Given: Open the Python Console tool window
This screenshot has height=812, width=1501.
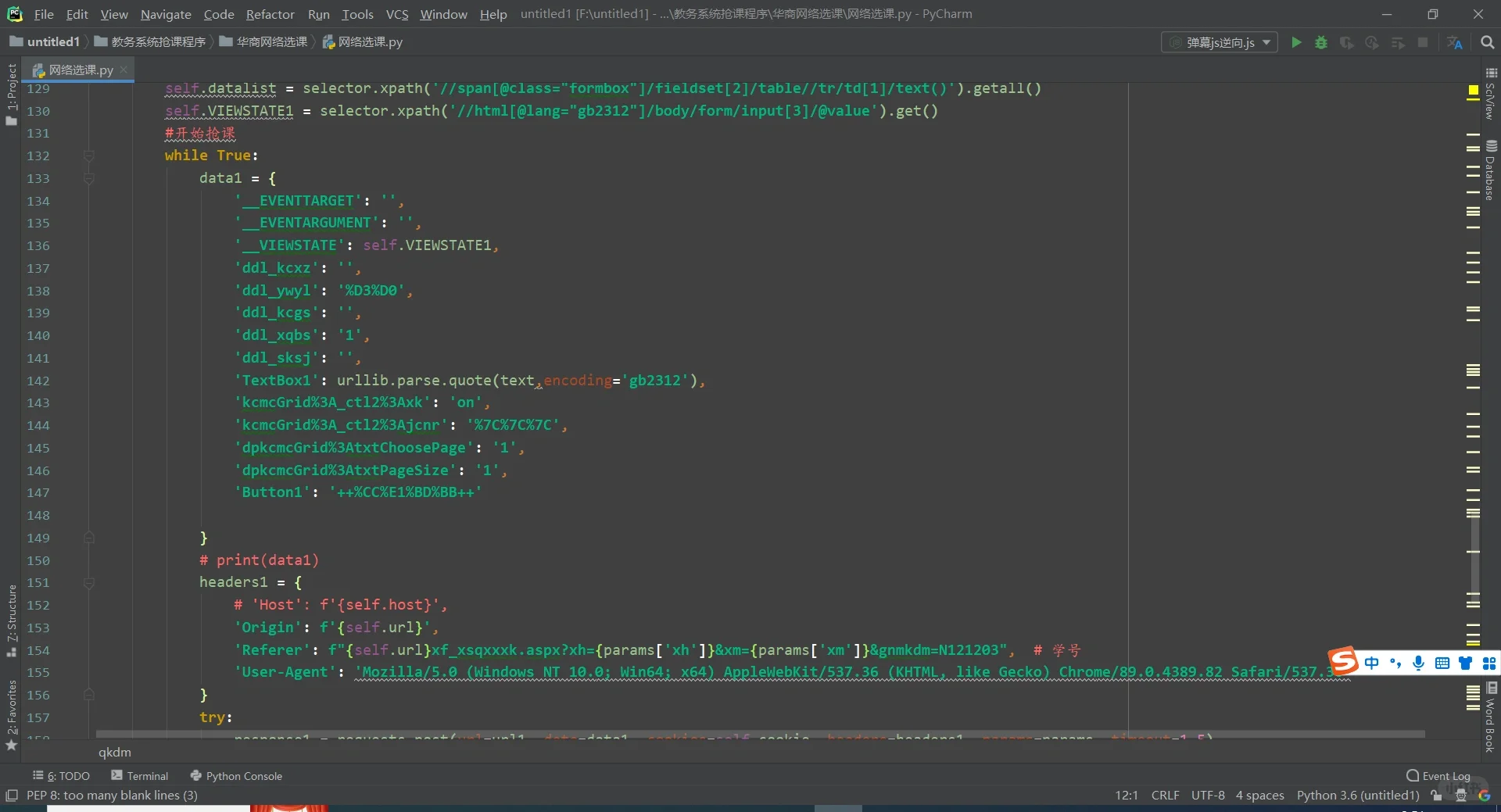Looking at the screenshot, I should coord(236,776).
